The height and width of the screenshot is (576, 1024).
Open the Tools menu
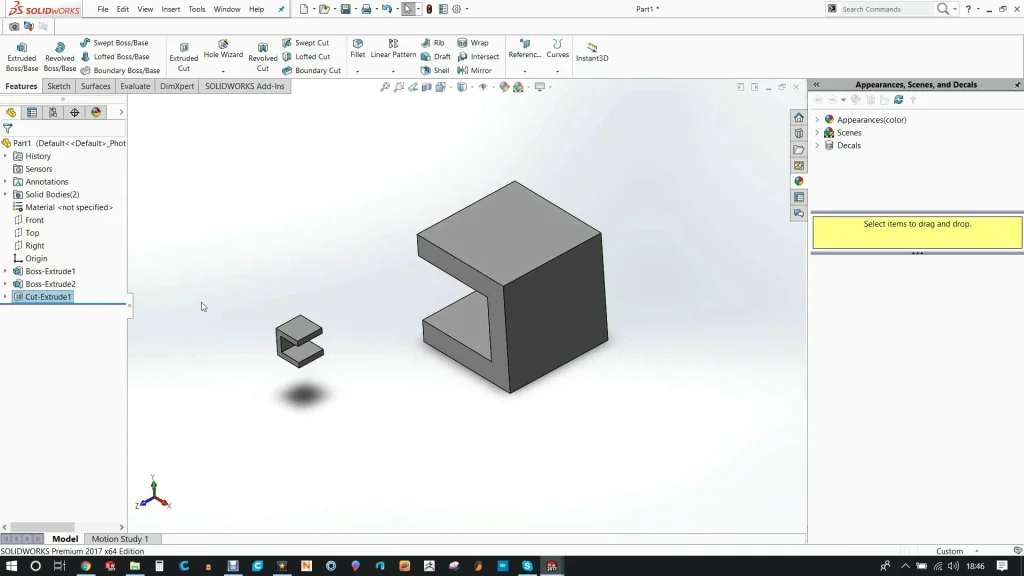[x=197, y=9]
